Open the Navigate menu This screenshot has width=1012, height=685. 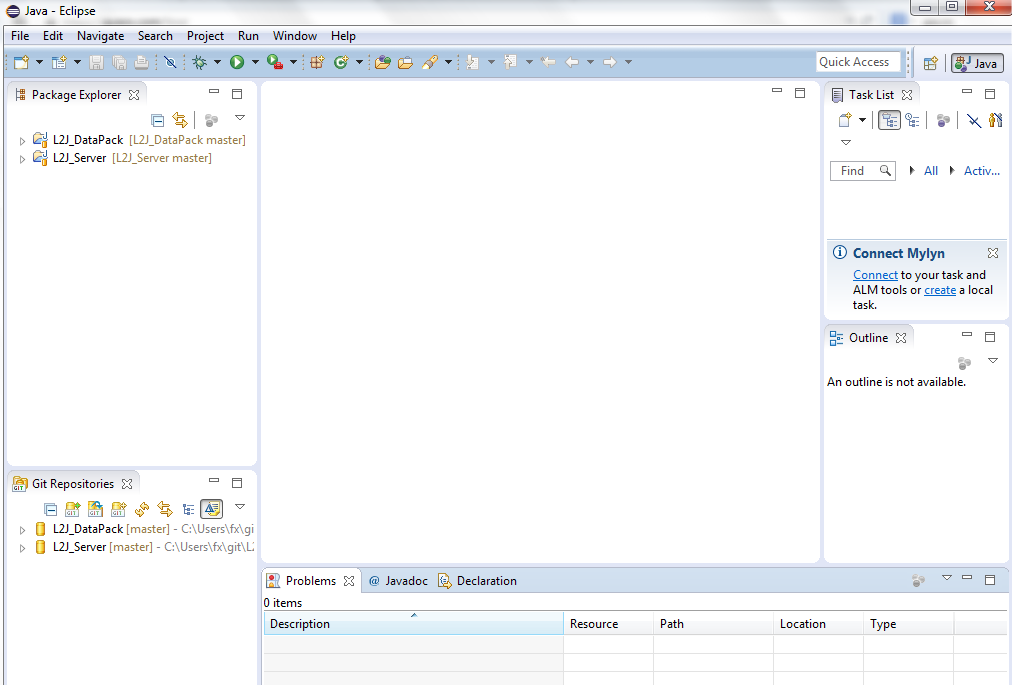click(101, 36)
